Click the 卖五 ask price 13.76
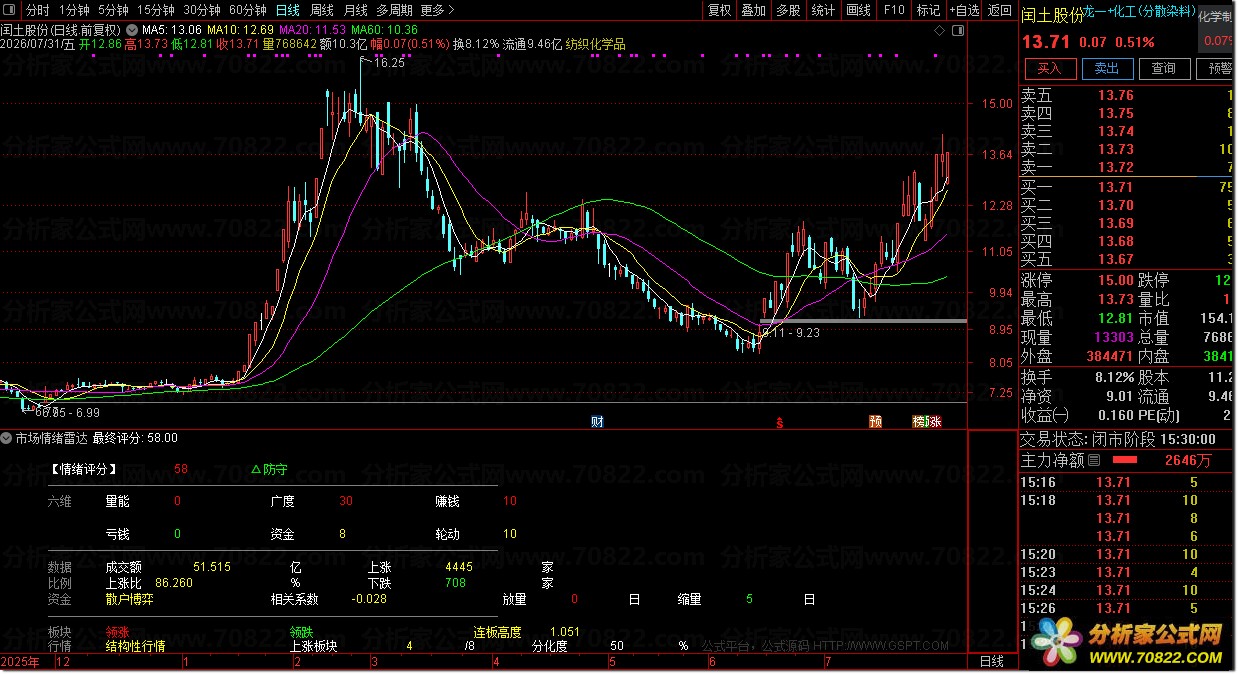This screenshot has height=674, width=1239. pos(1115,95)
